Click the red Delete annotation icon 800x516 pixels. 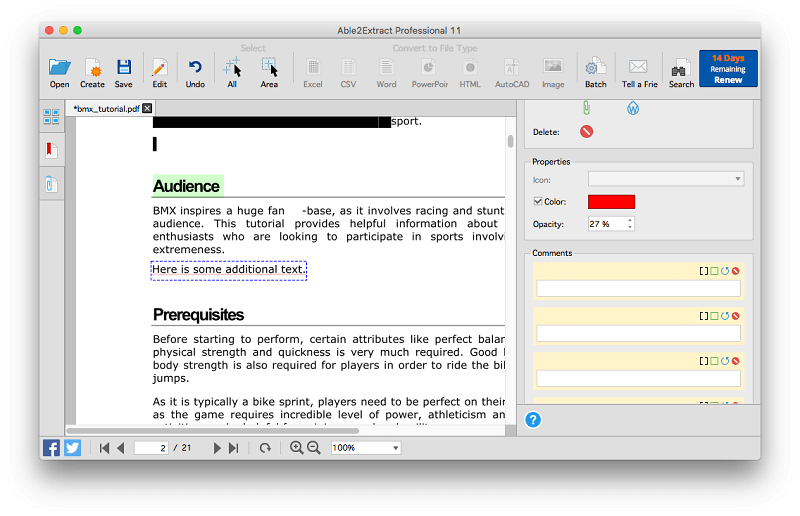pos(586,132)
